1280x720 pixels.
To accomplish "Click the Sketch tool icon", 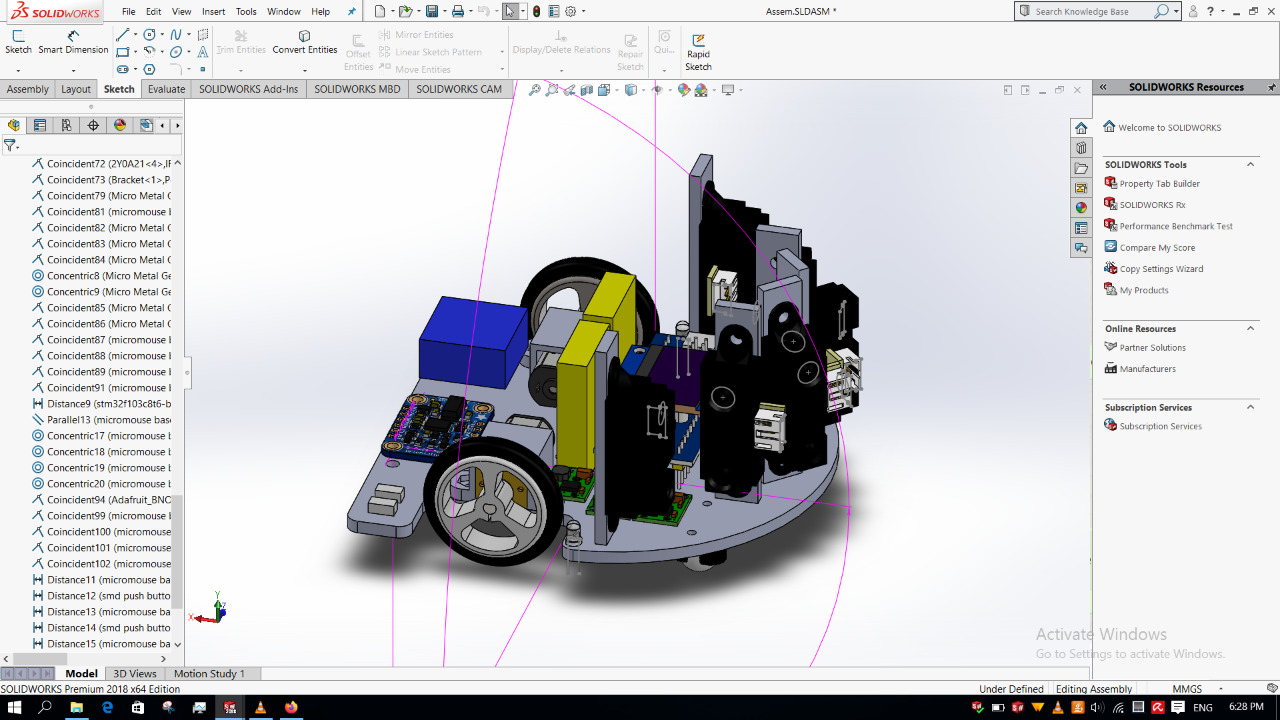I will [18, 42].
